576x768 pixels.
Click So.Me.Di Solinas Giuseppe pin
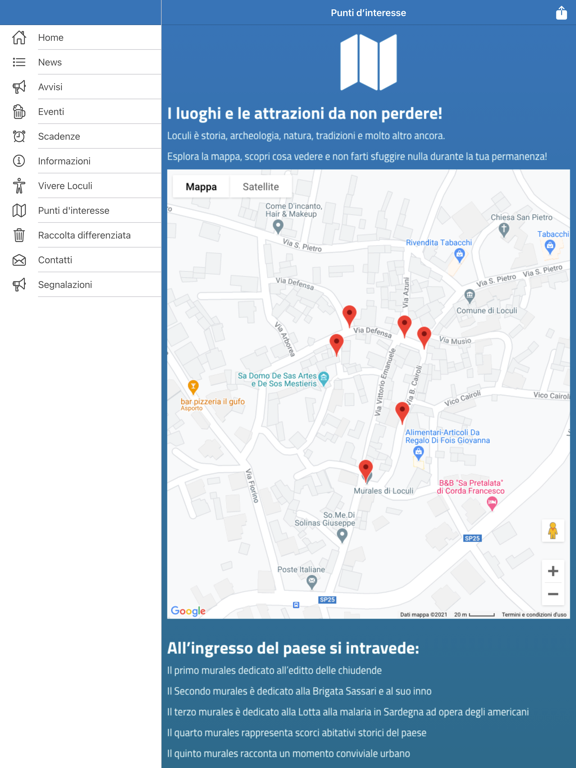[342, 535]
